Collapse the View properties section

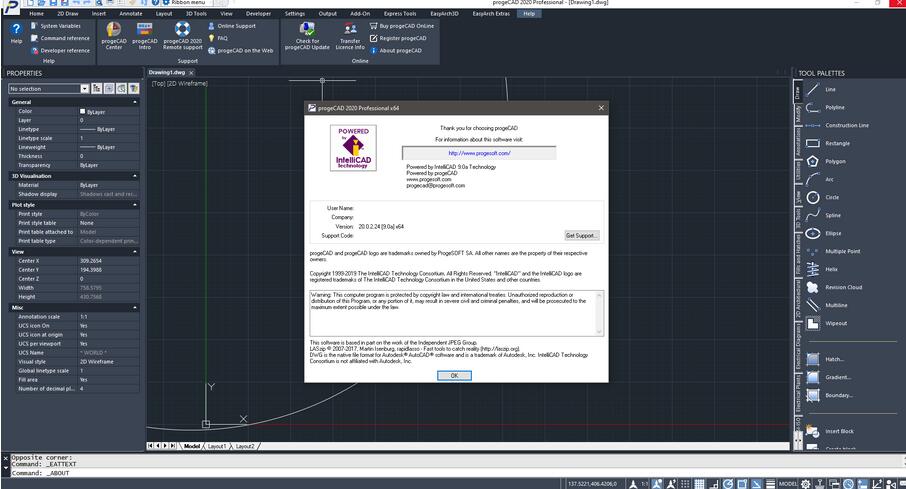click(135, 251)
